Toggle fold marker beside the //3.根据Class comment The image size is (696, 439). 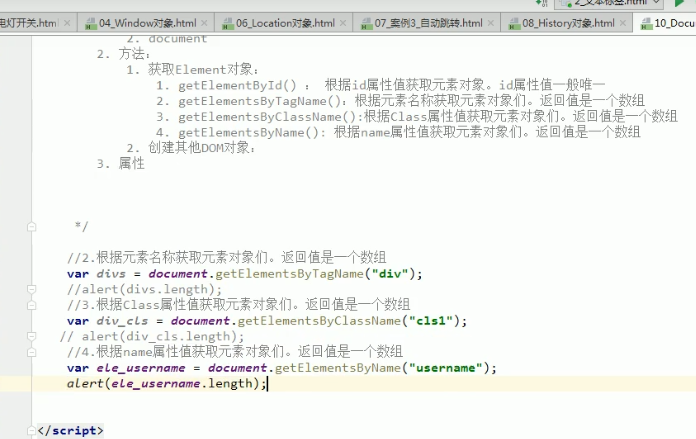point(32,305)
